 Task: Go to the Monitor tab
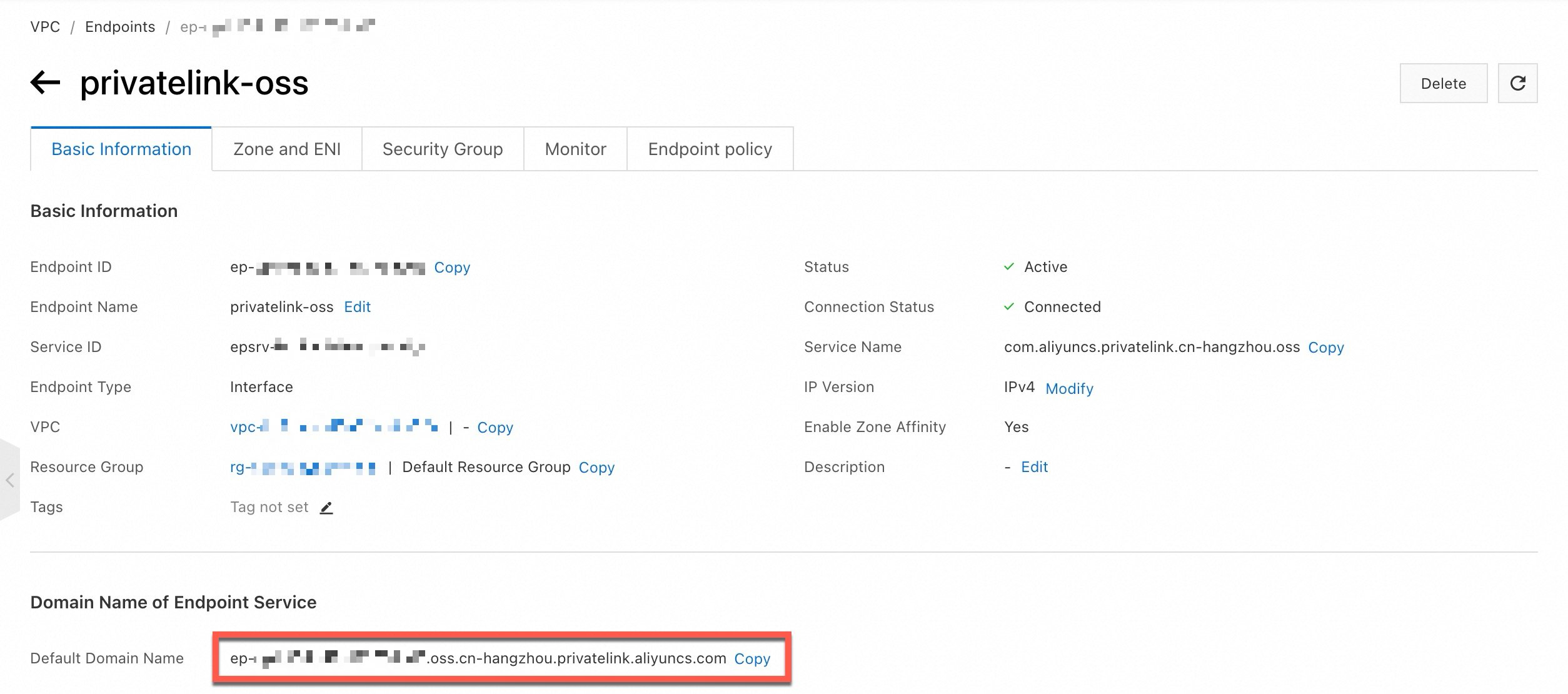(x=575, y=149)
